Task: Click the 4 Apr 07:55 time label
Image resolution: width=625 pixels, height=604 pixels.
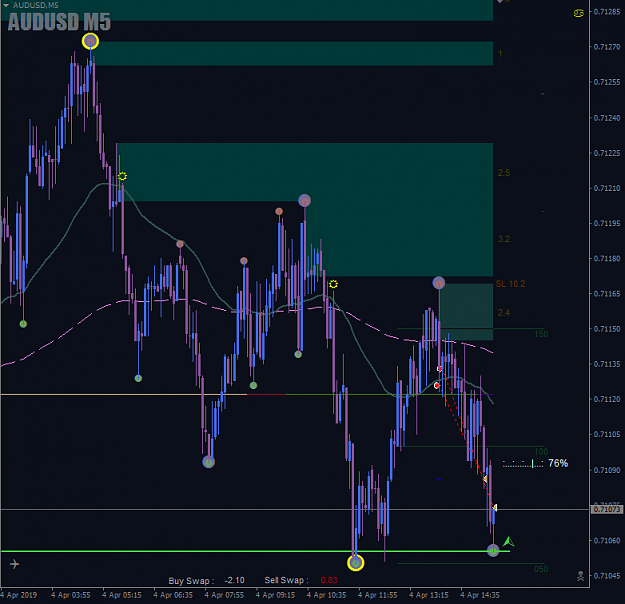Action: pos(224,595)
